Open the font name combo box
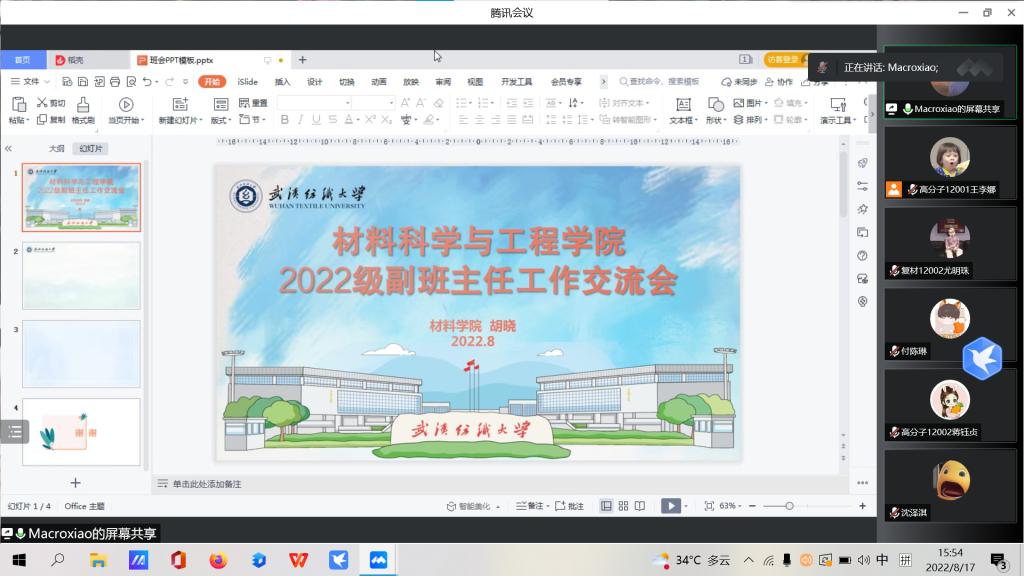Viewport: 1024px width, 576px height. click(314, 103)
